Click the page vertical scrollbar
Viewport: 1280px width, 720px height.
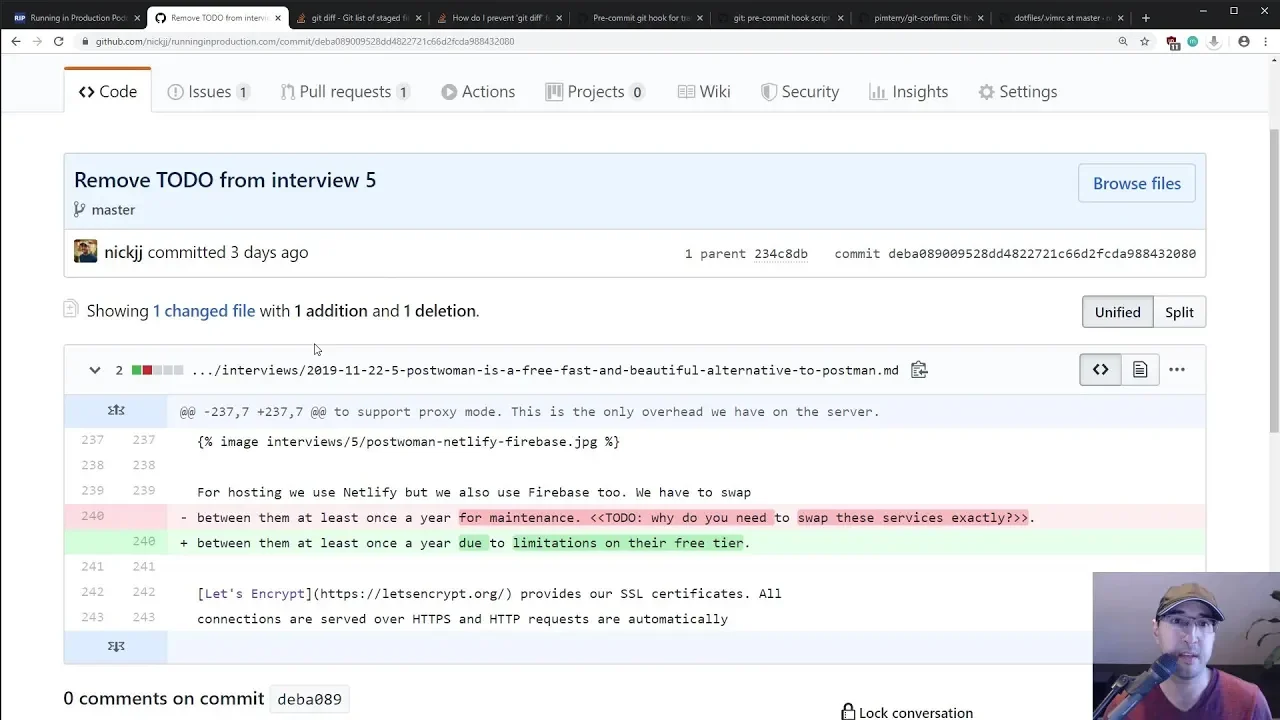[1274, 280]
